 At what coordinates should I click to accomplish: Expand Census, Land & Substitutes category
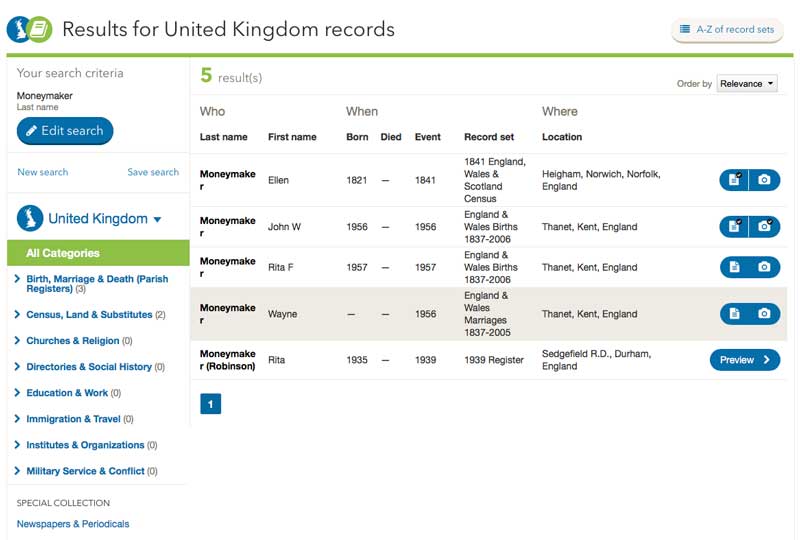89,315
